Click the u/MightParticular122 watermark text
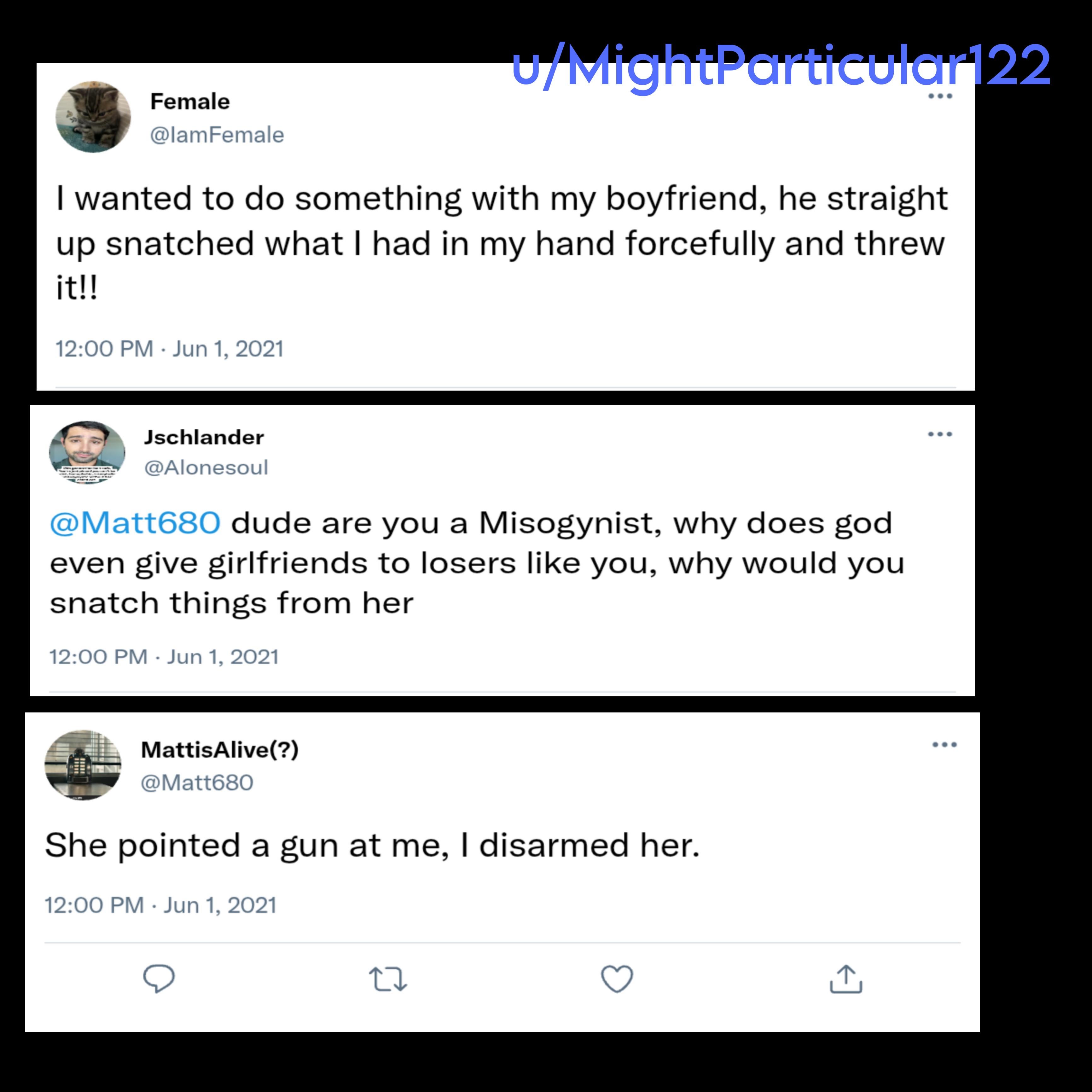This screenshot has height=1092, width=1092. pyautogui.click(x=780, y=66)
